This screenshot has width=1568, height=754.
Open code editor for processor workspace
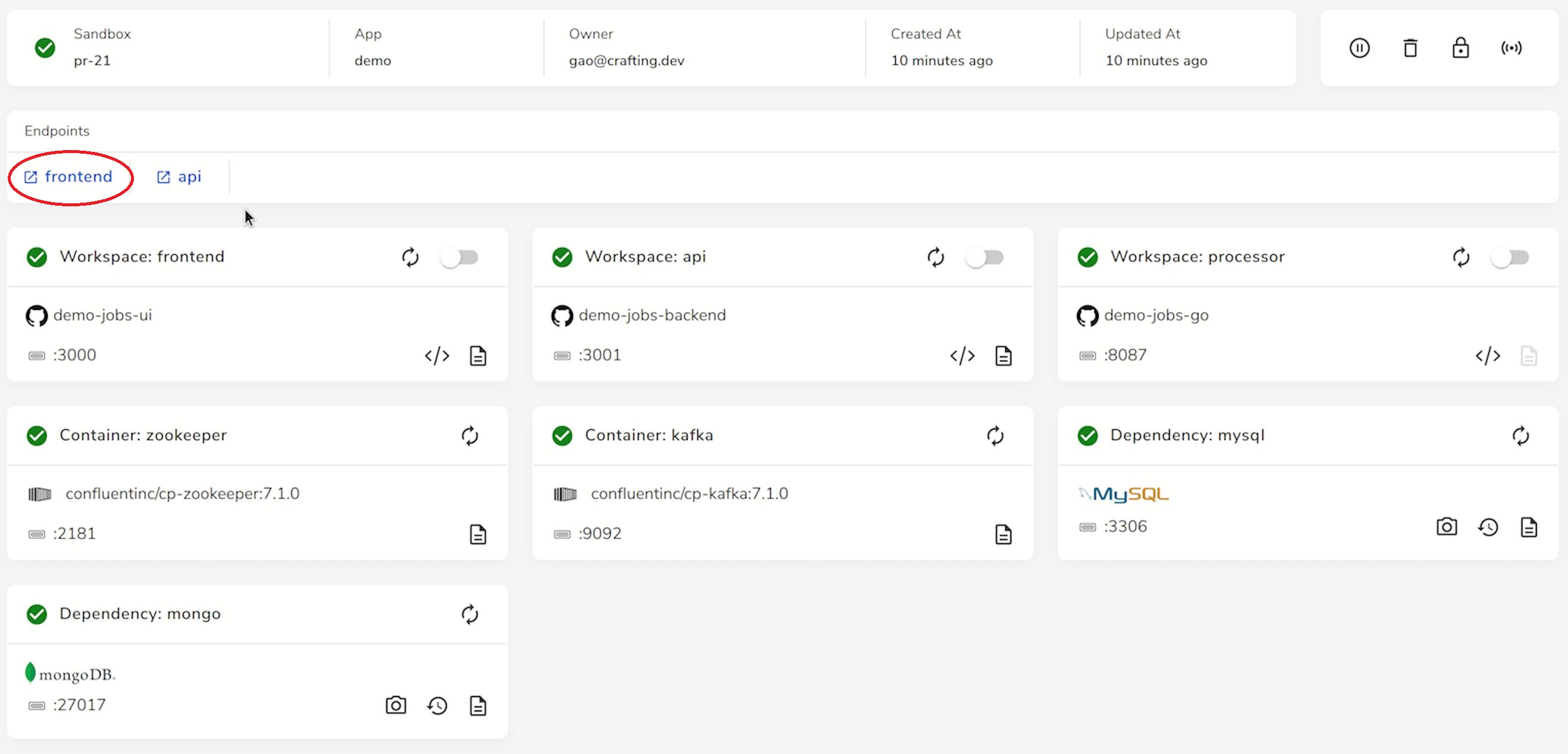[1487, 355]
